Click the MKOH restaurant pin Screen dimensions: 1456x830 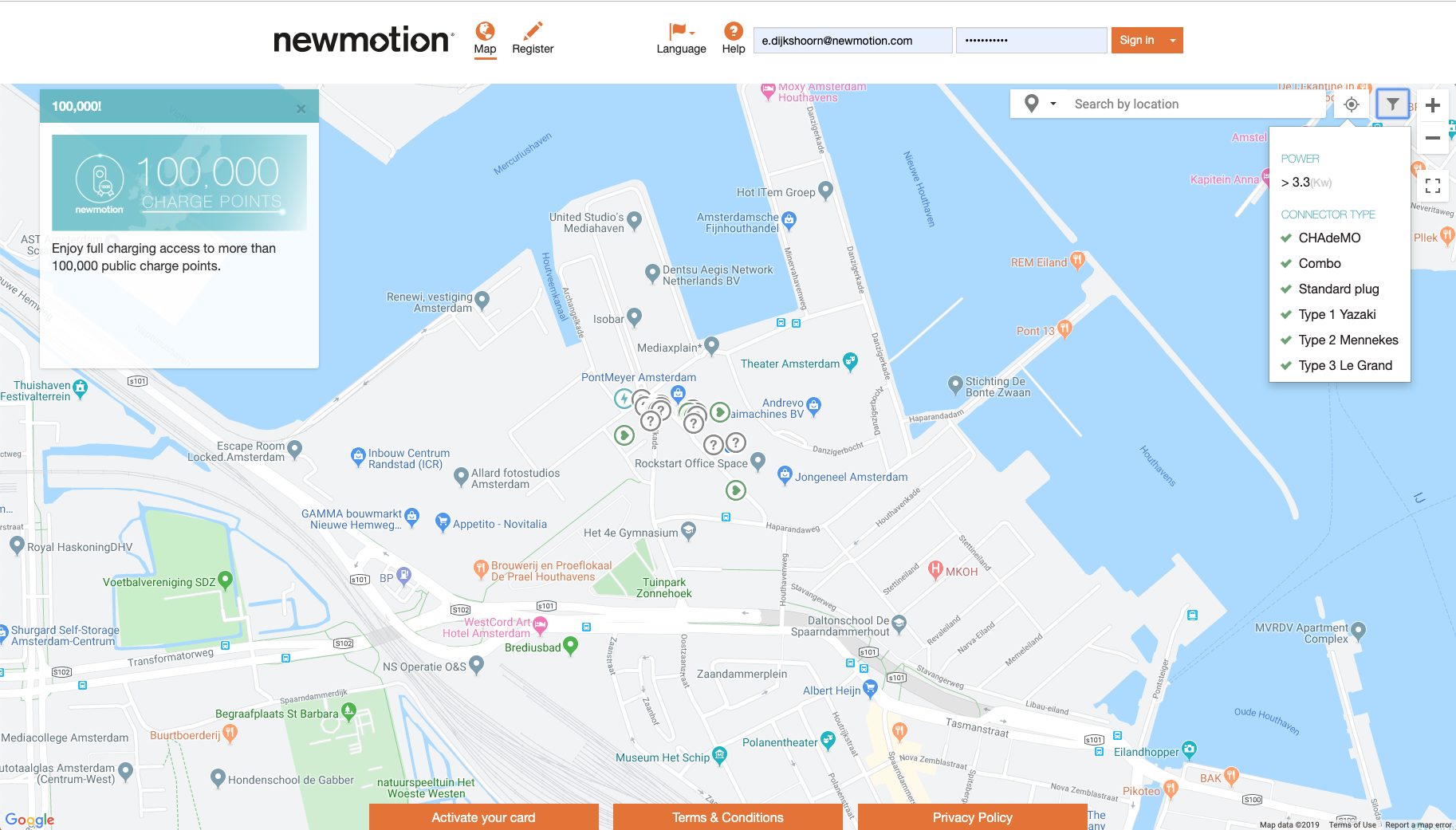(936, 569)
